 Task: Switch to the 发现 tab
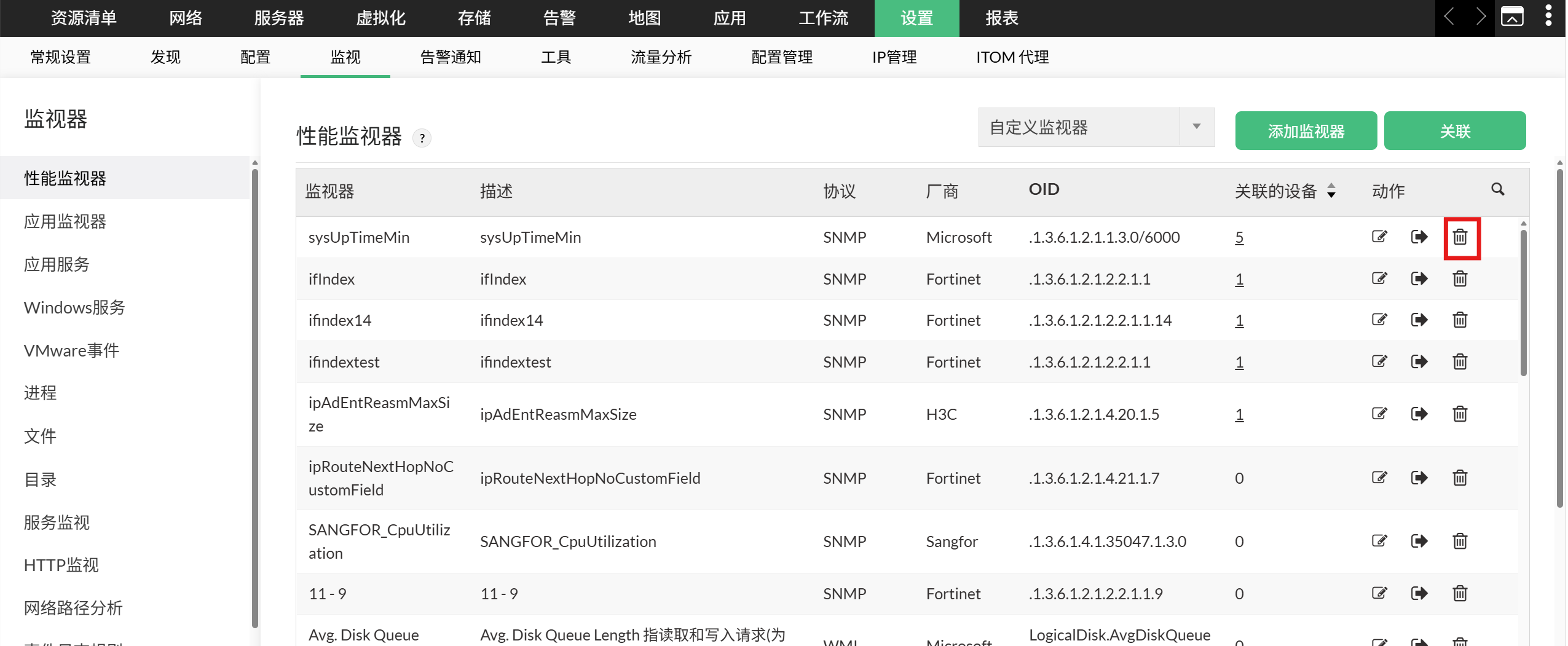coord(165,57)
